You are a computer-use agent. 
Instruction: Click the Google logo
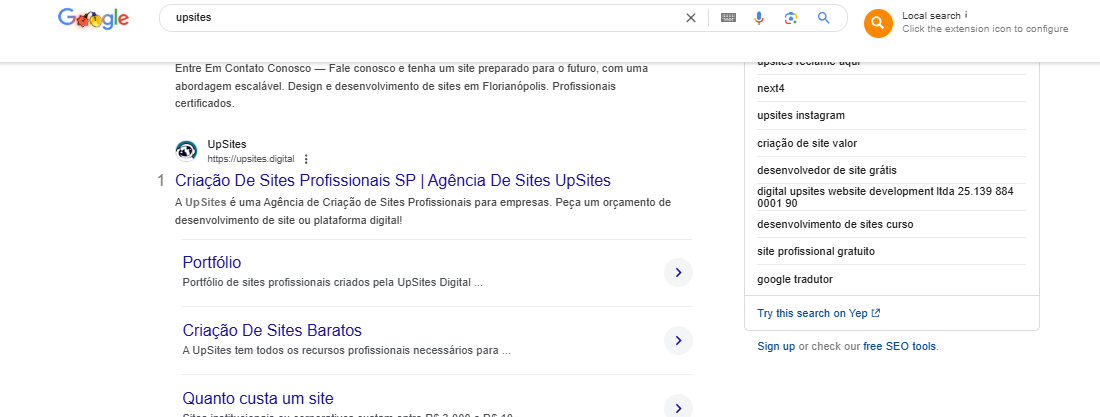(x=93, y=19)
